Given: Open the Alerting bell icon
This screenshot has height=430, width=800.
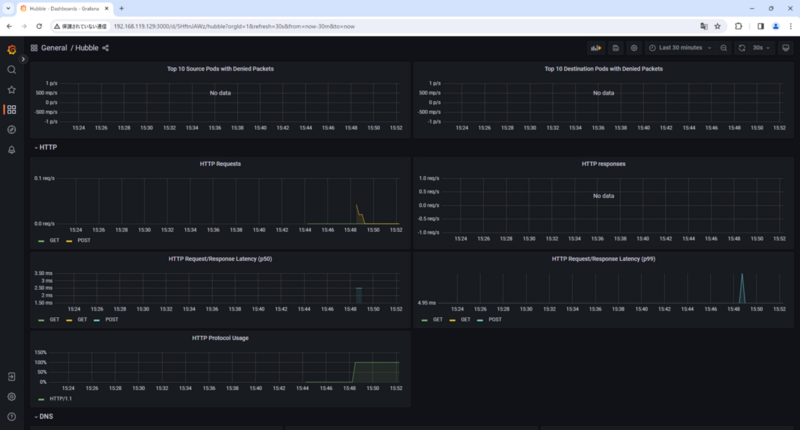Looking at the screenshot, I should [x=11, y=150].
